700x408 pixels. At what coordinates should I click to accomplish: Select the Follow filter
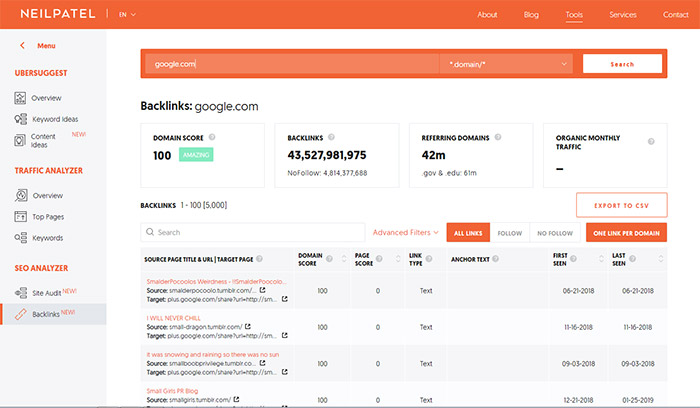tap(509, 233)
